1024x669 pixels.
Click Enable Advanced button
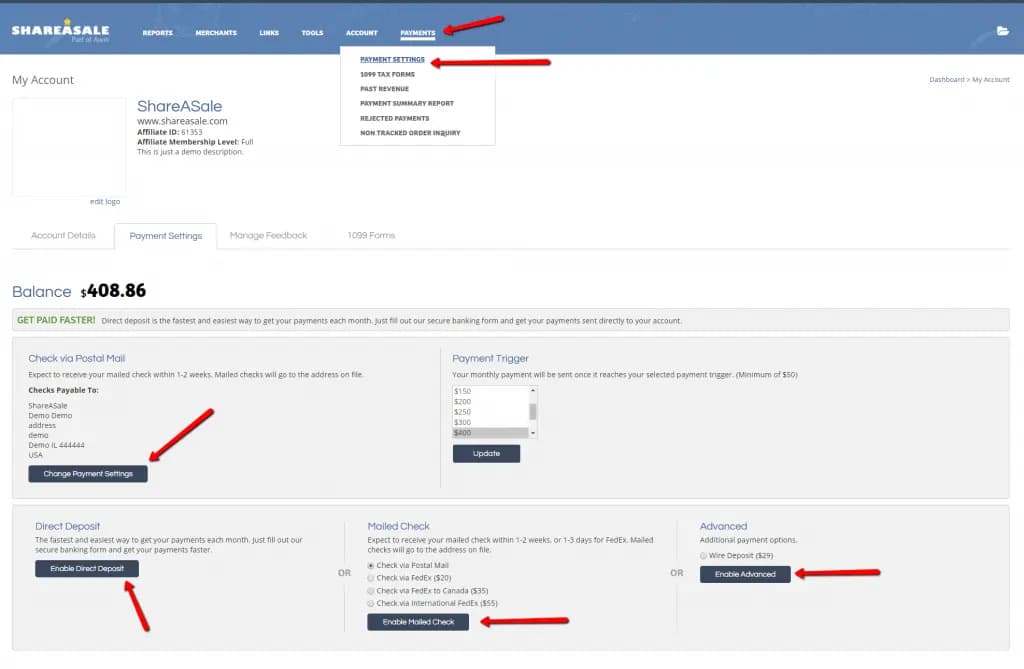(x=745, y=574)
